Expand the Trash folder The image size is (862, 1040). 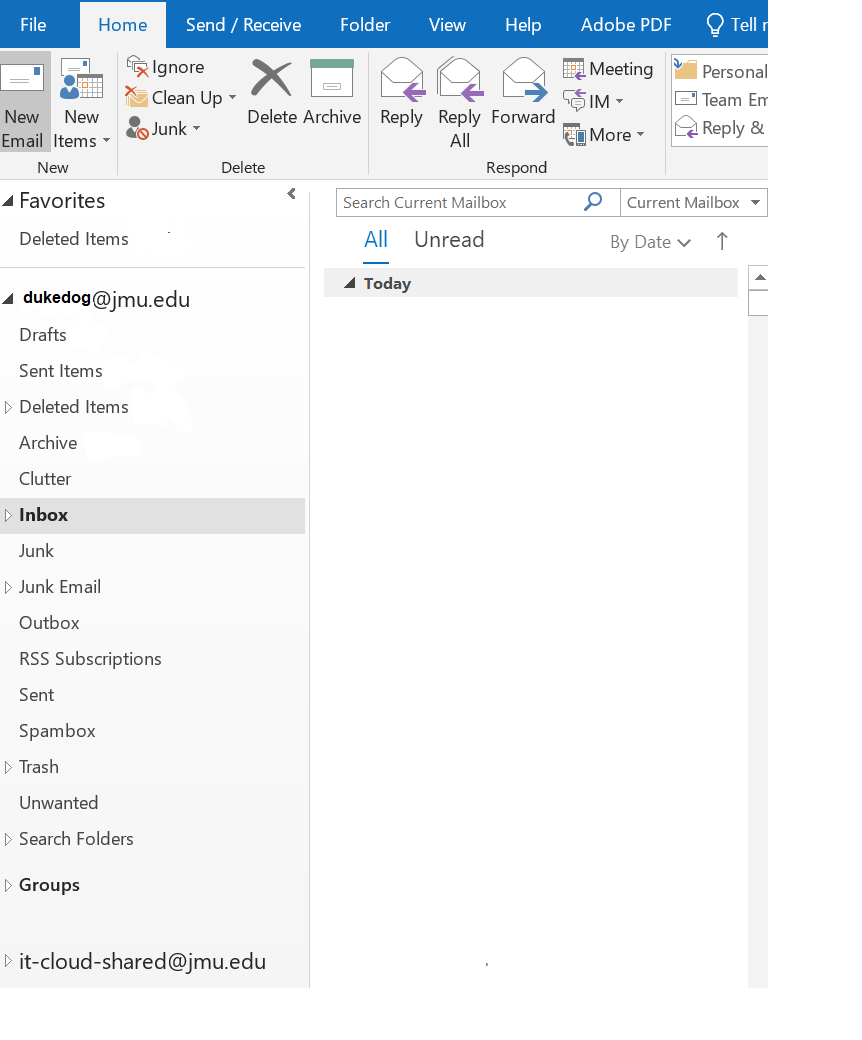(x=8, y=767)
